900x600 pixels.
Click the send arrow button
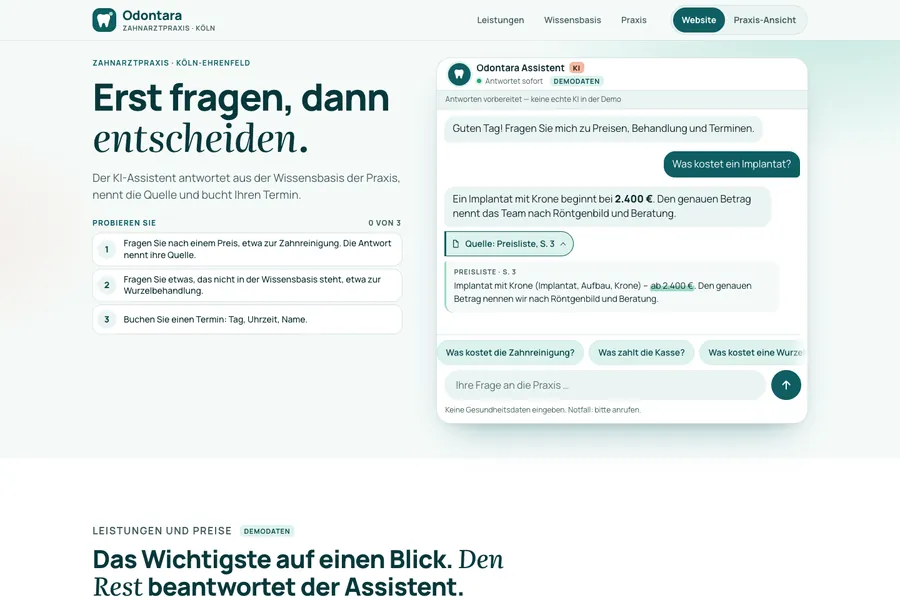tap(786, 385)
